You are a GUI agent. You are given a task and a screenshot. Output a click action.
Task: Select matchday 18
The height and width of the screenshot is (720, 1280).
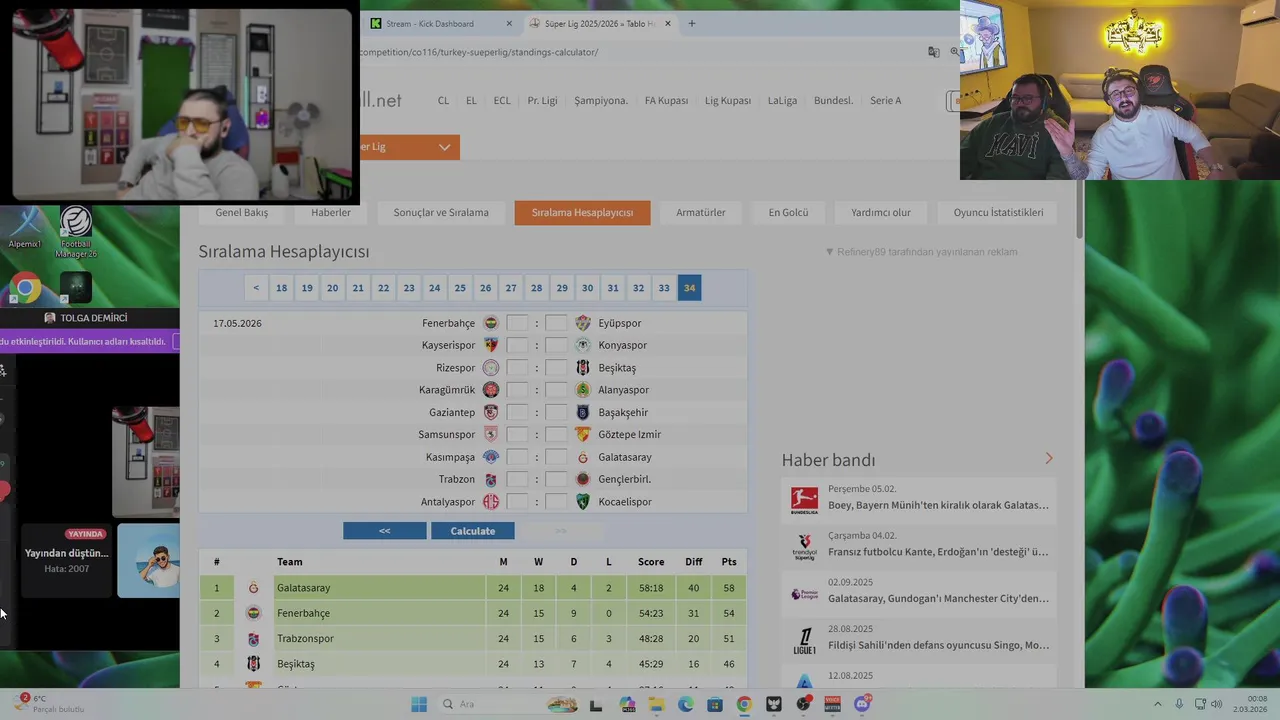tap(281, 288)
